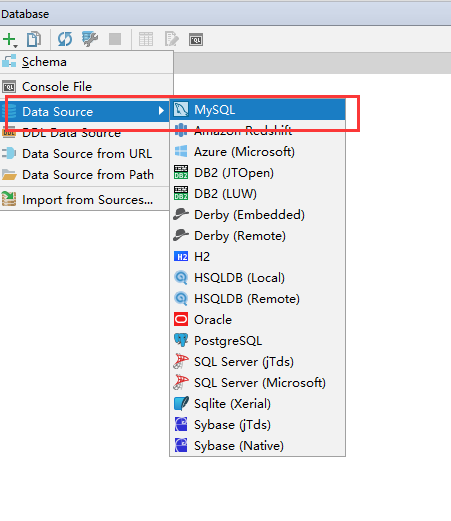Click the Sybase (jTds) blue icon
451x521 pixels.
[x=181, y=424]
